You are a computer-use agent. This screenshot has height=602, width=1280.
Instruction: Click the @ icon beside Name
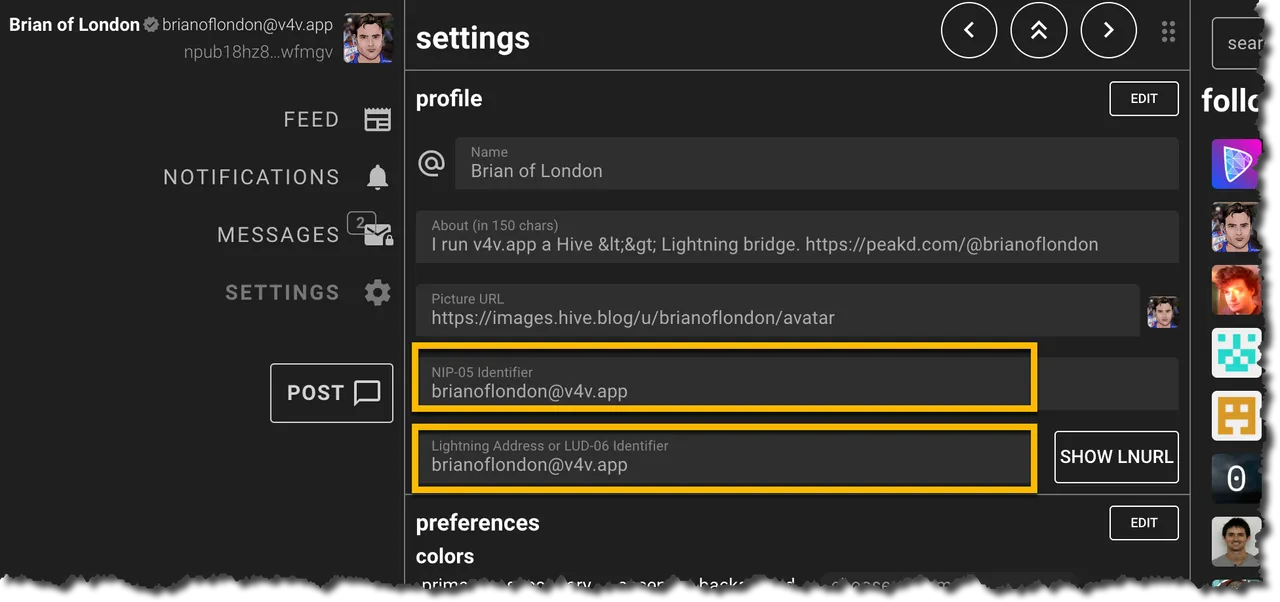pyautogui.click(x=431, y=163)
